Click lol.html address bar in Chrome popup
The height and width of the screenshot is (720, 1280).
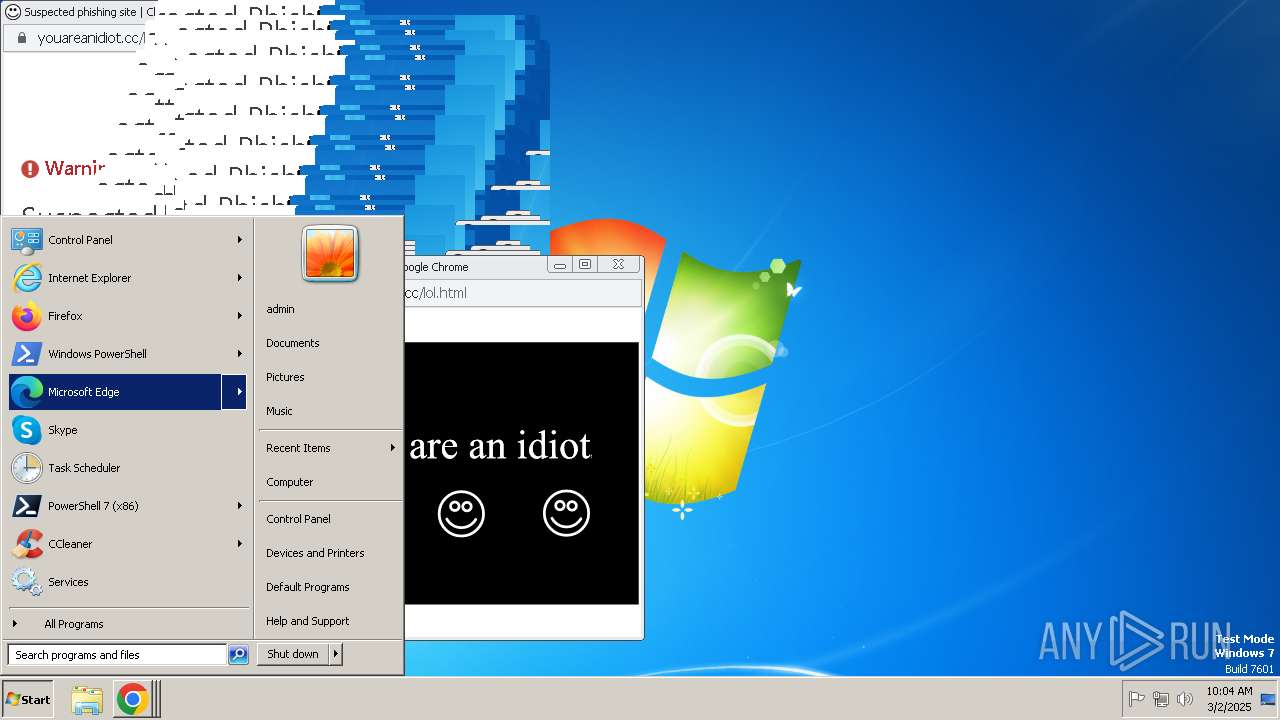point(522,293)
